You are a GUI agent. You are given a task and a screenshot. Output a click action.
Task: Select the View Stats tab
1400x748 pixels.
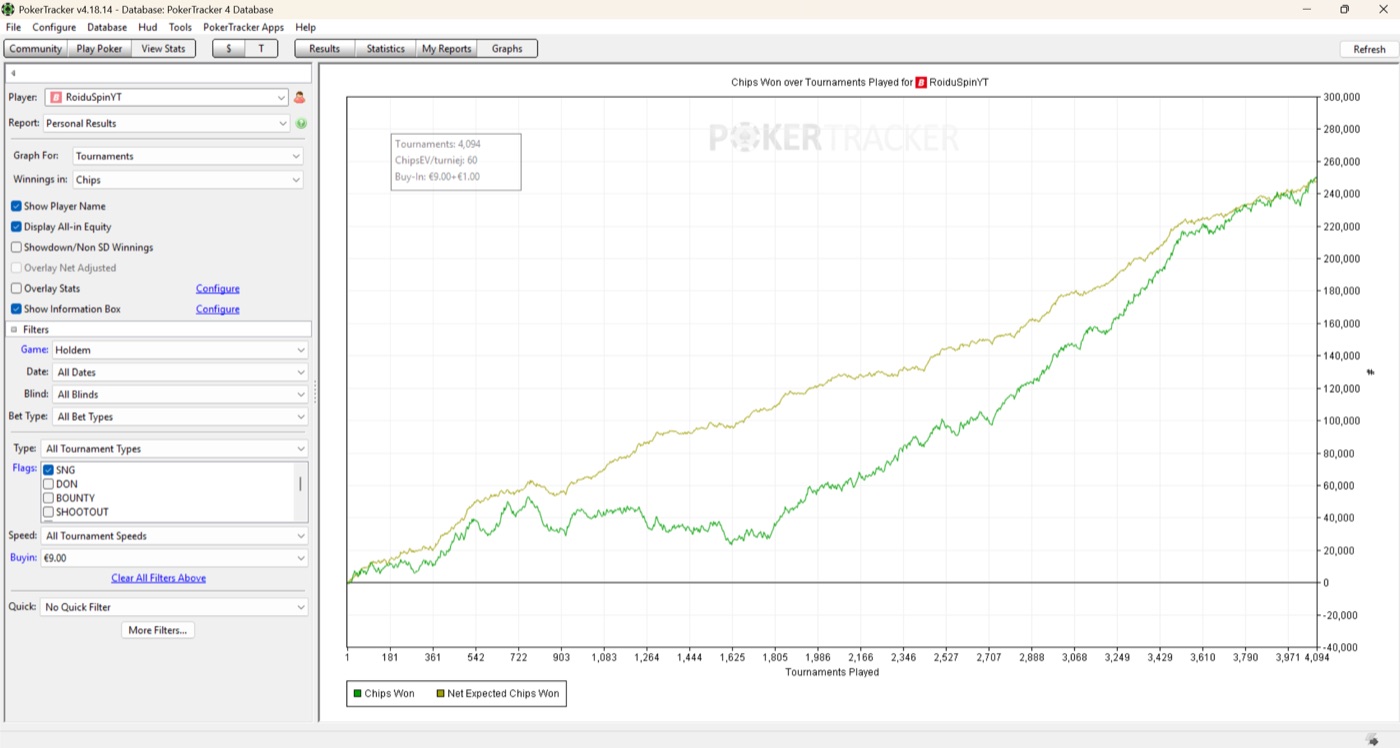pos(163,48)
